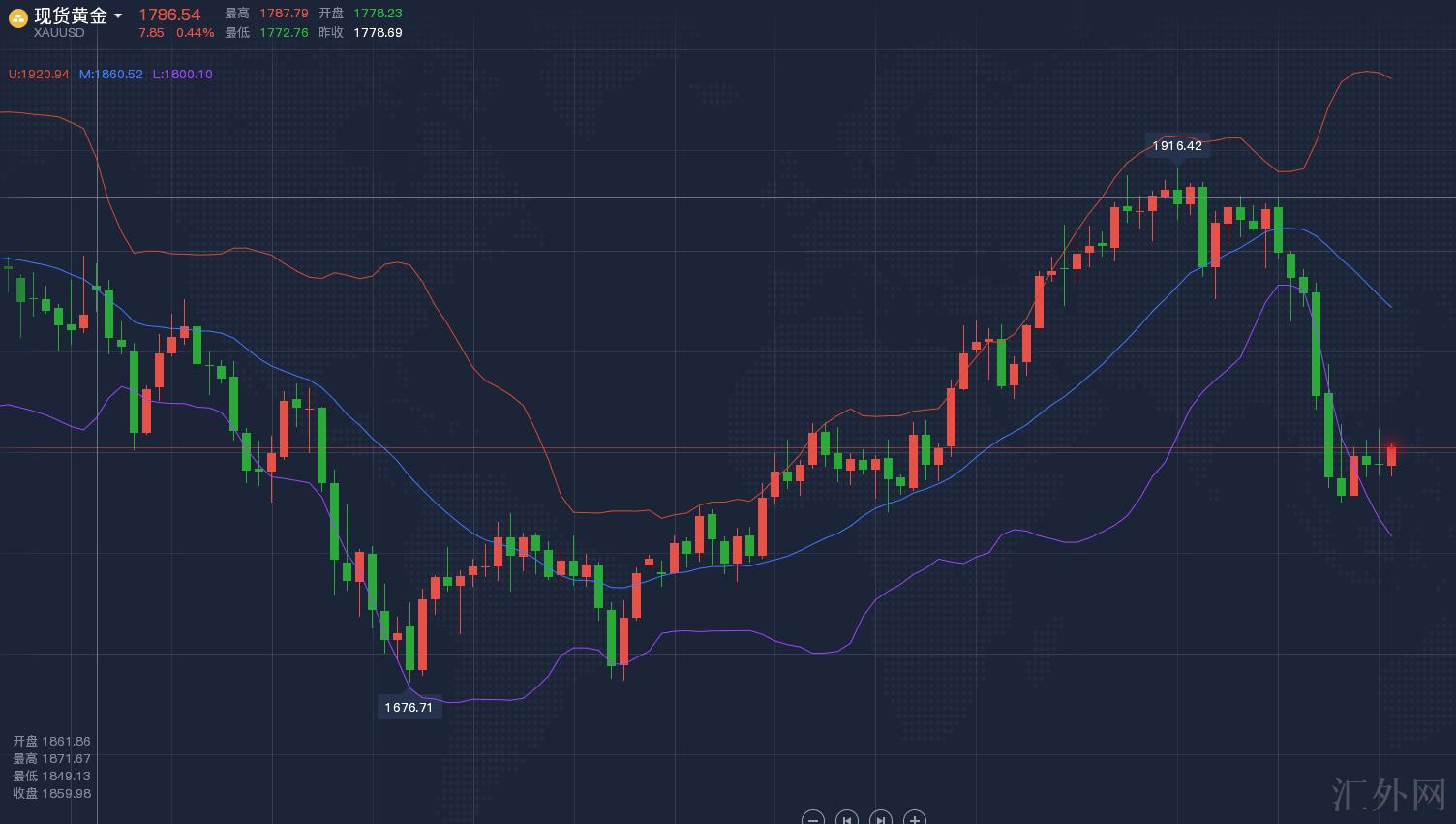1456x824 pixels.
Task: Jump to previous candles with skip-back icon
Action: [847, 818]
